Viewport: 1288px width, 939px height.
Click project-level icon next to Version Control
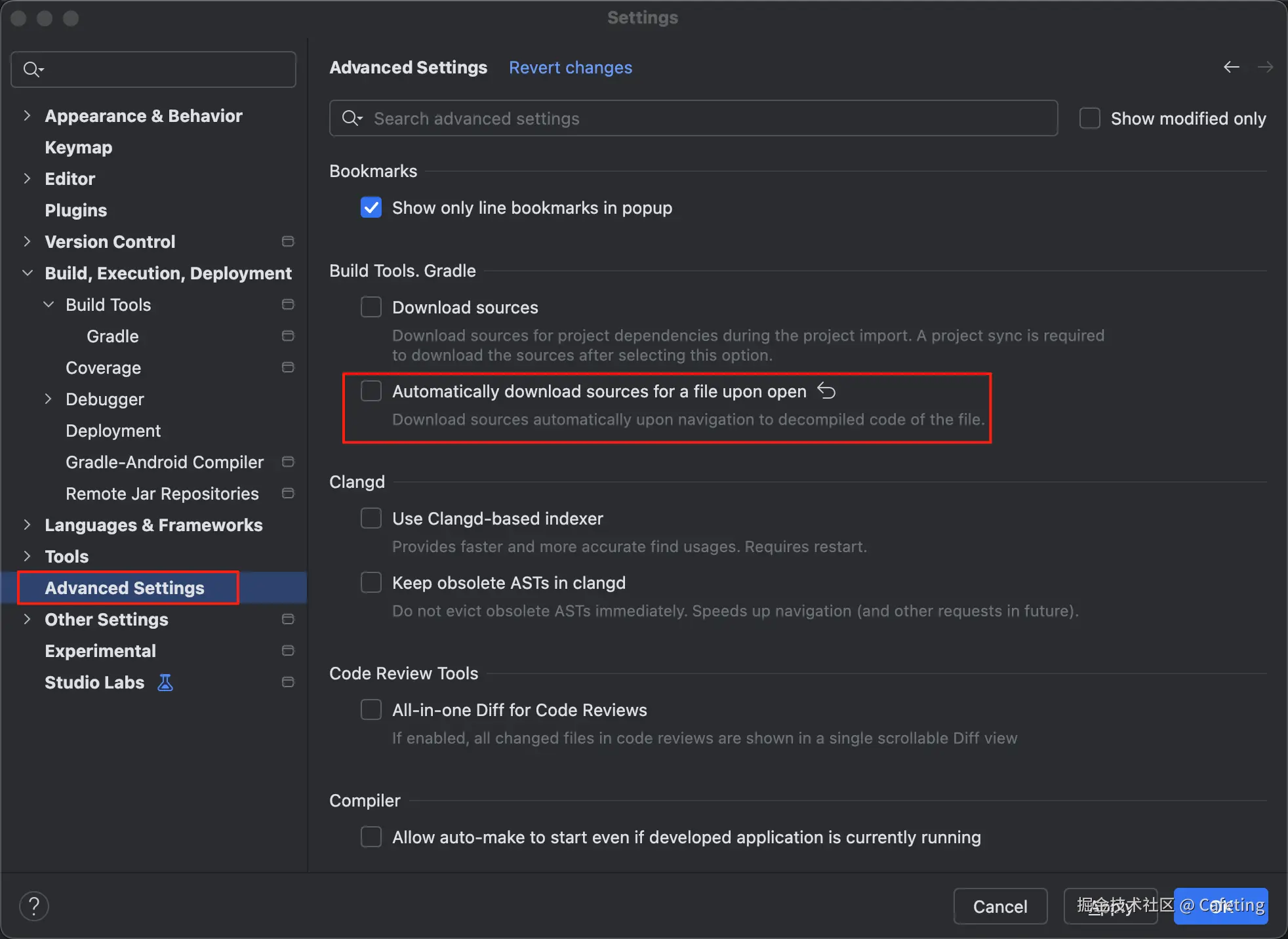(287, 242)
